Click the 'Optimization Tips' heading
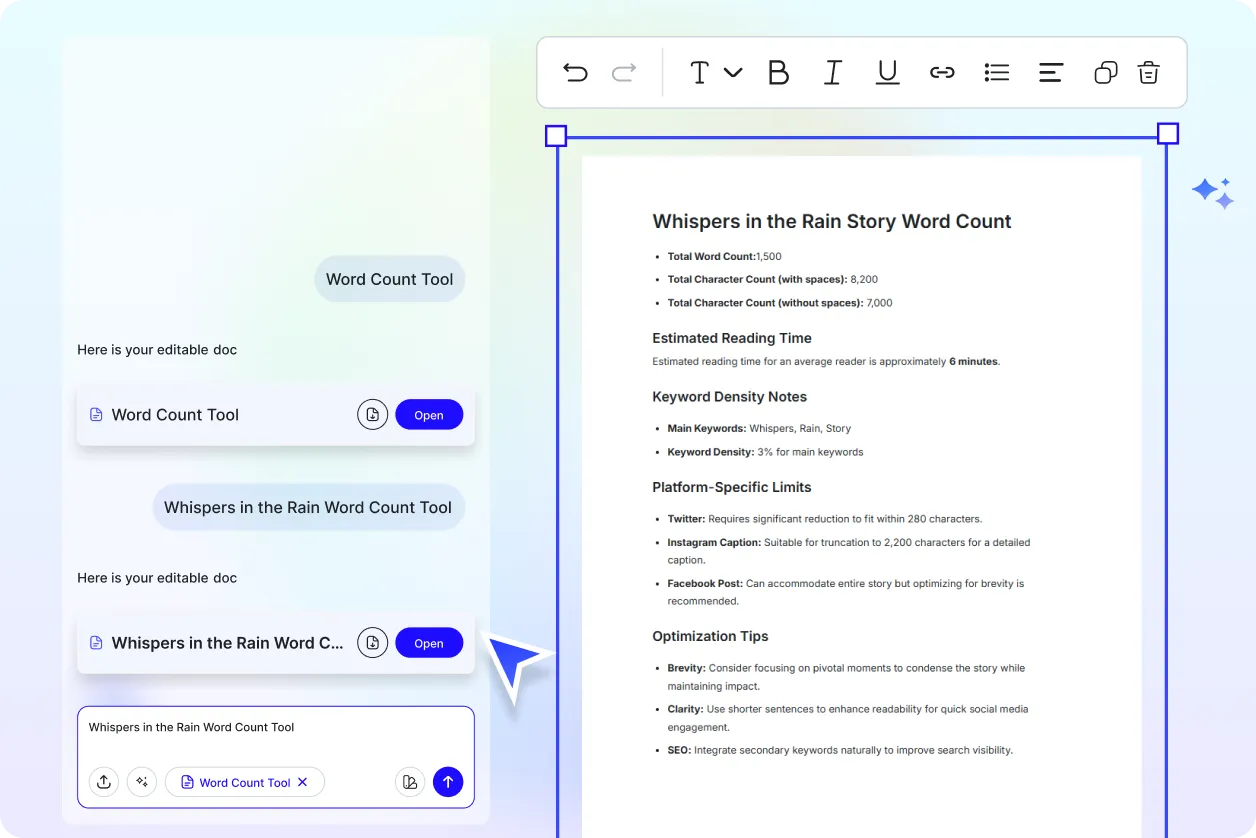 (x=710, y=636)
